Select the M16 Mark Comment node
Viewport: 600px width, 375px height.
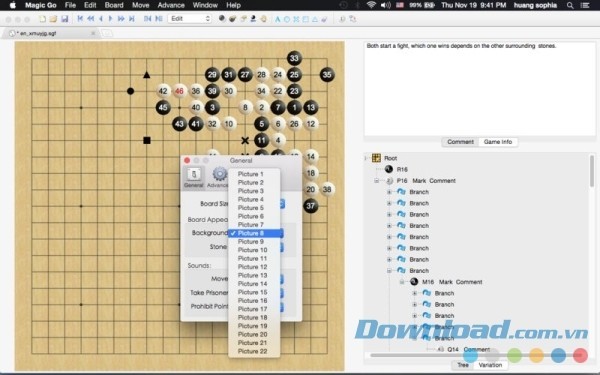446,282
